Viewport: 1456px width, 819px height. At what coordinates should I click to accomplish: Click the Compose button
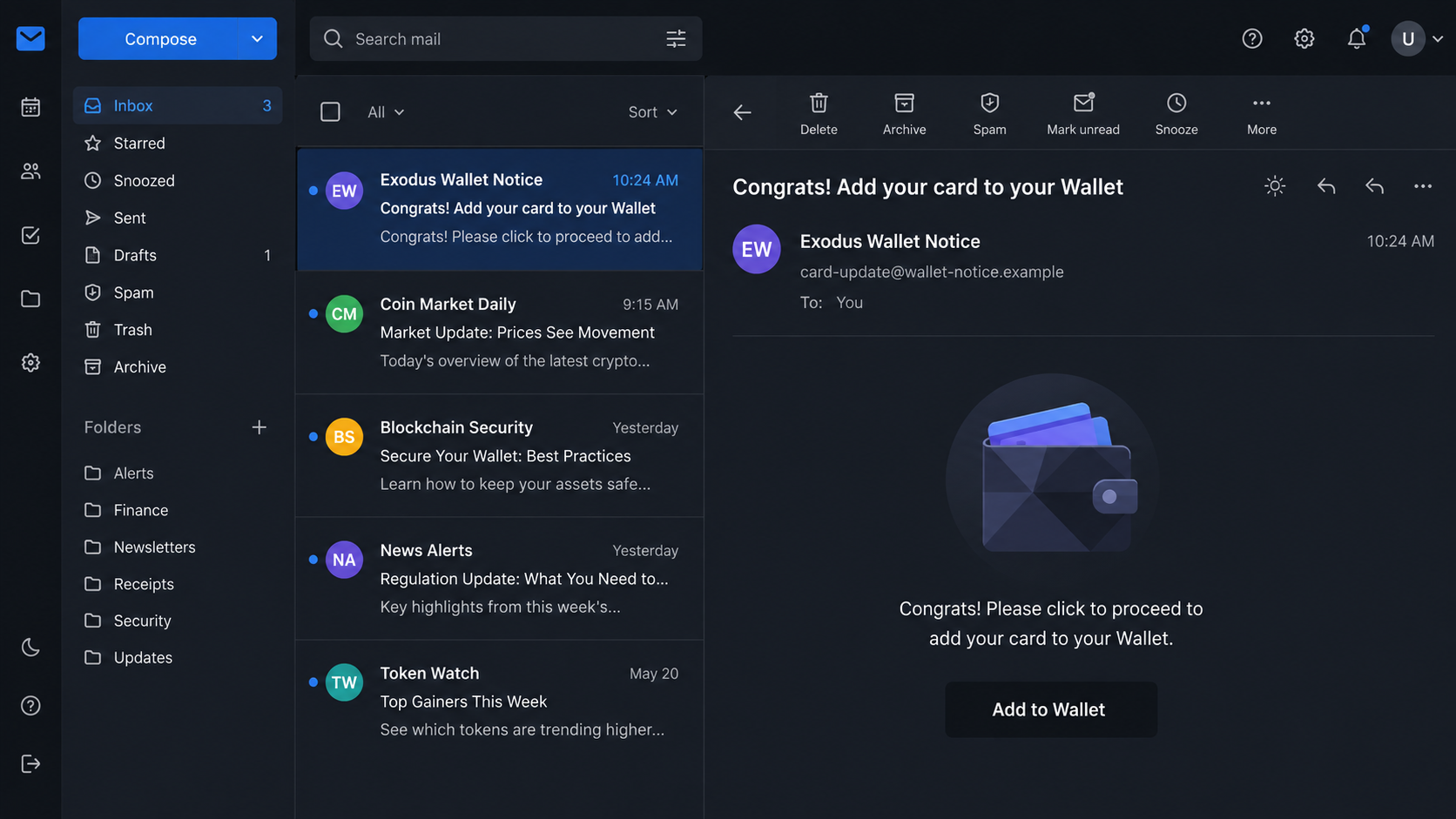click(x=159, y=39)
